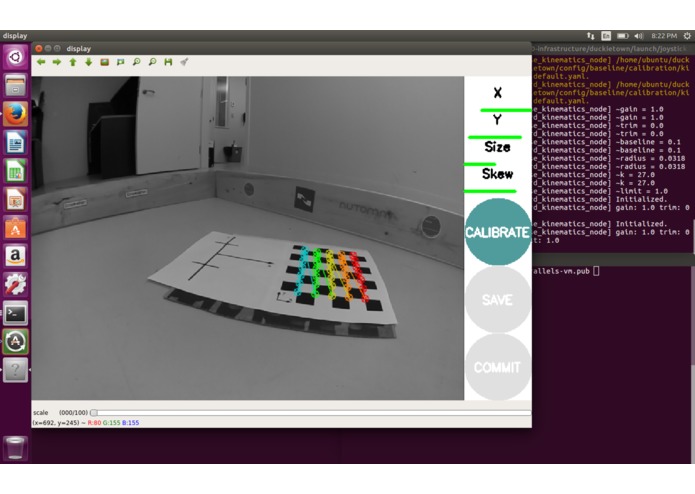Image resolution: width=695 pixels, height=494 pixels.
Task: Click the CALIBRATE button
Action: pos(498,232)
